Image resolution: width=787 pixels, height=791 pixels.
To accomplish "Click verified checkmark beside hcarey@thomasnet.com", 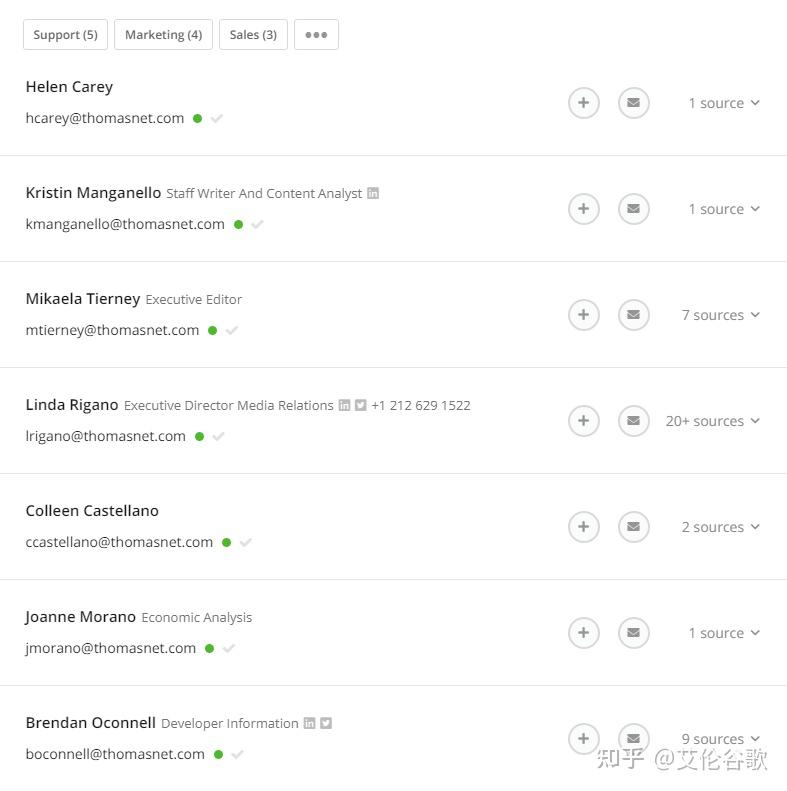I will (x=217, y=118).
